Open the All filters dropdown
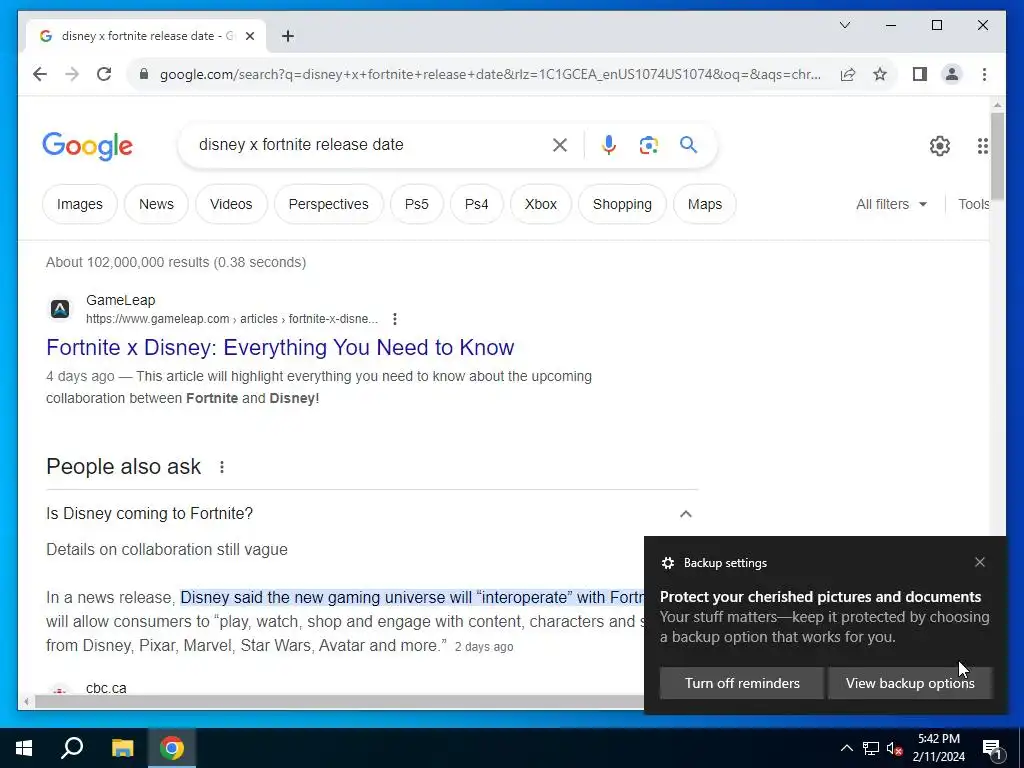This screenshot has height=768, width=1024. pos(891,204)
